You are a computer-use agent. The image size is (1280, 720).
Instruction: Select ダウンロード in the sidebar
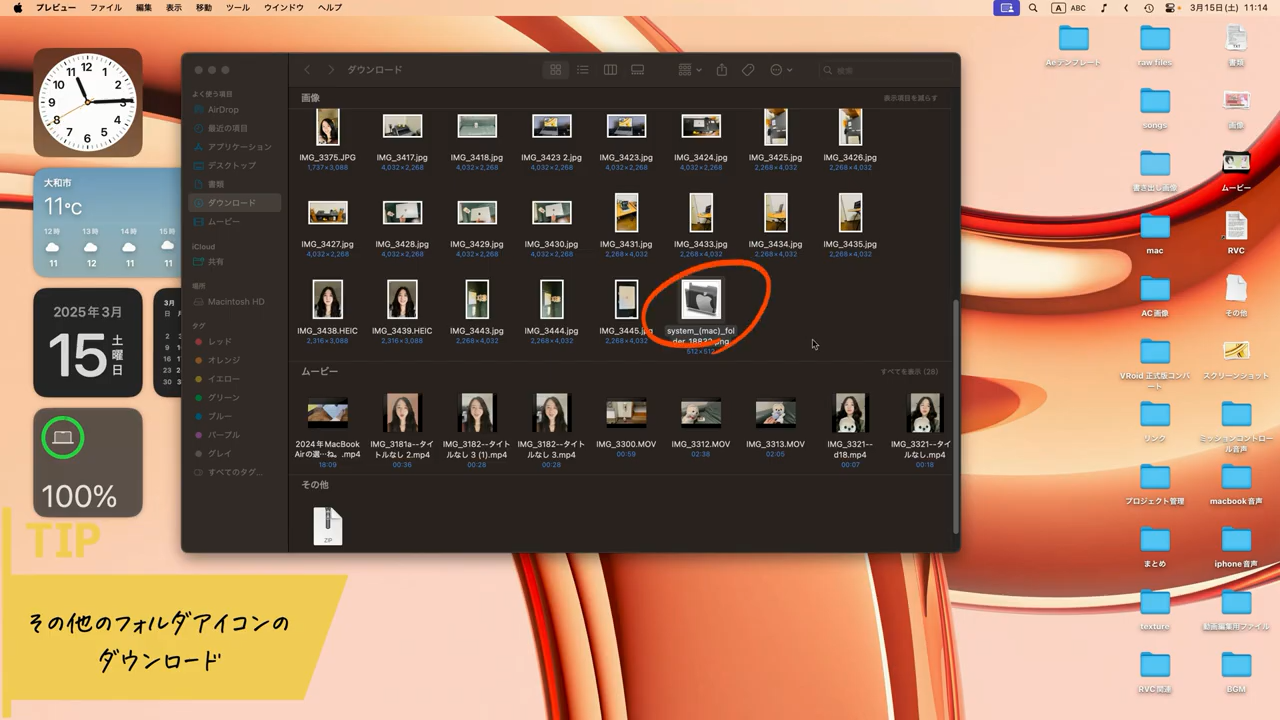point(232,203)
